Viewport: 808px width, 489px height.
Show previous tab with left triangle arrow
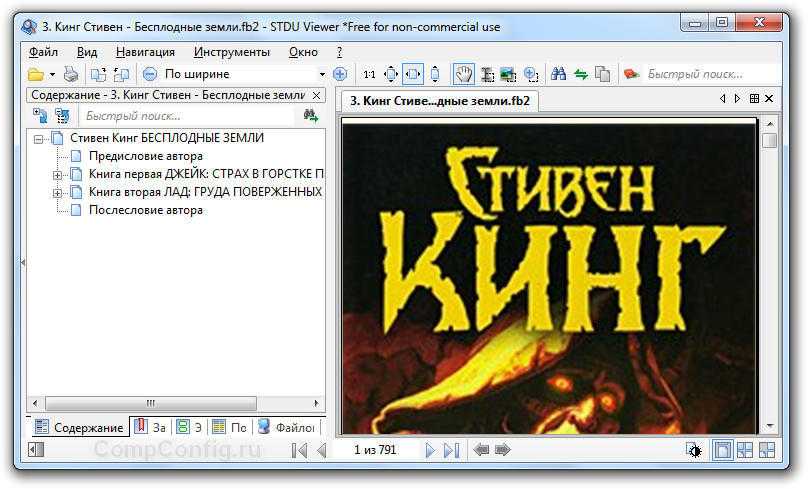click(722, 98)
